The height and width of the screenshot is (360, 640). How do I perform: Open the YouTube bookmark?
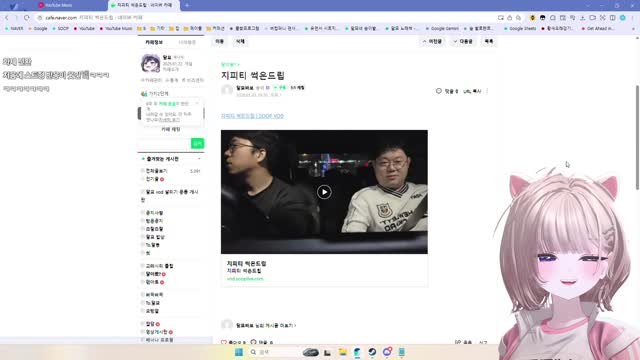tap(84, 29)
